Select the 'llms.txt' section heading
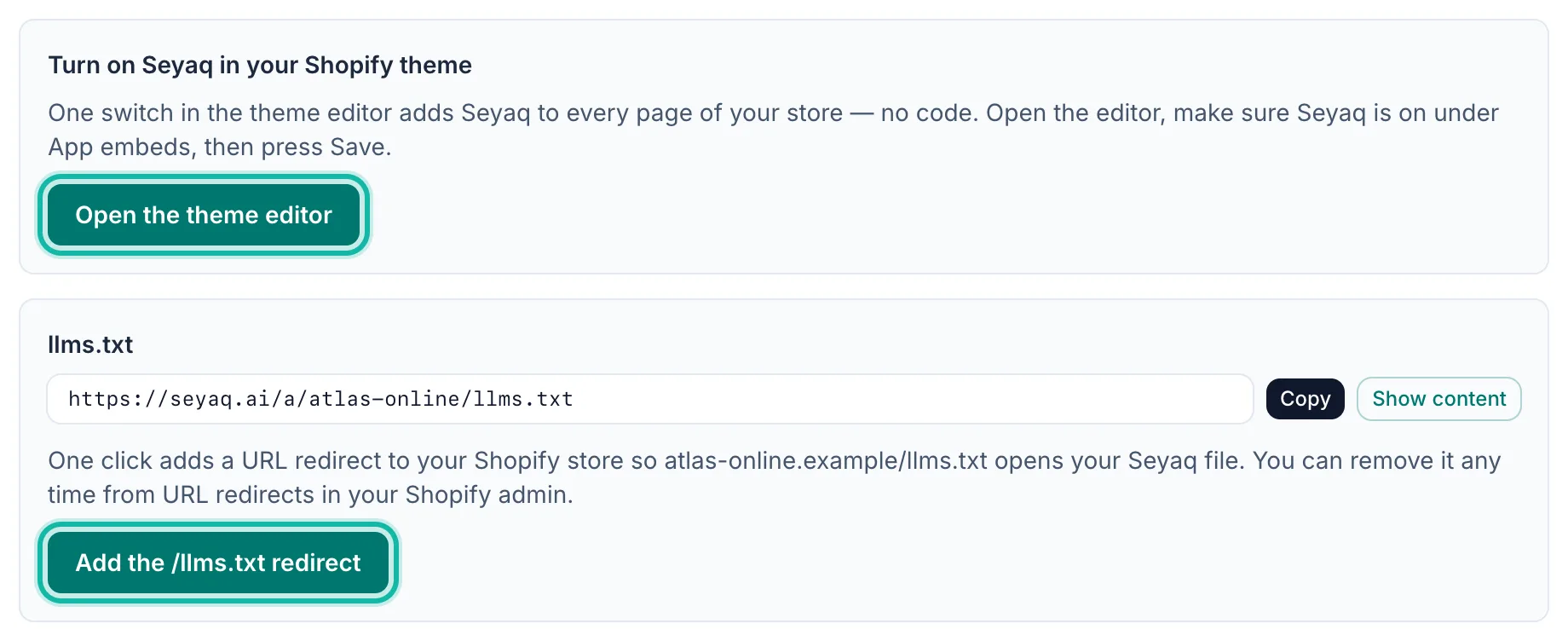The width and height of the screenshot is (1568, 641). coord(90,344)
